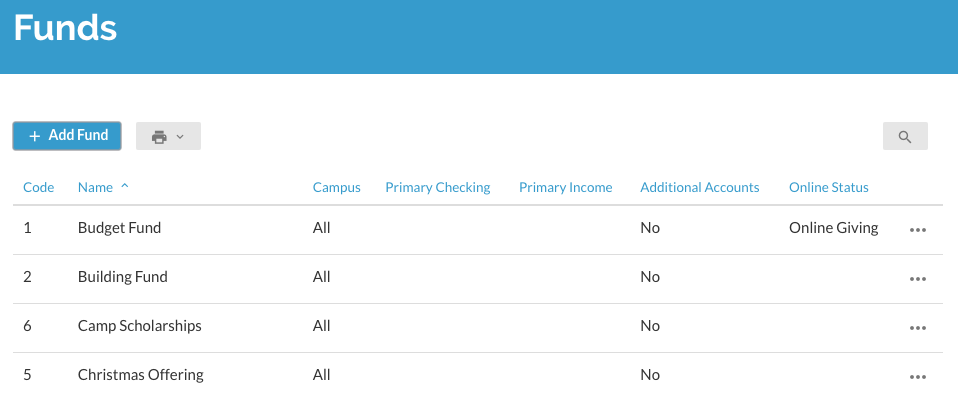Screen dimensions: 958x399
Task: Sort funds by Code column header
Action: tap(38, 188)
